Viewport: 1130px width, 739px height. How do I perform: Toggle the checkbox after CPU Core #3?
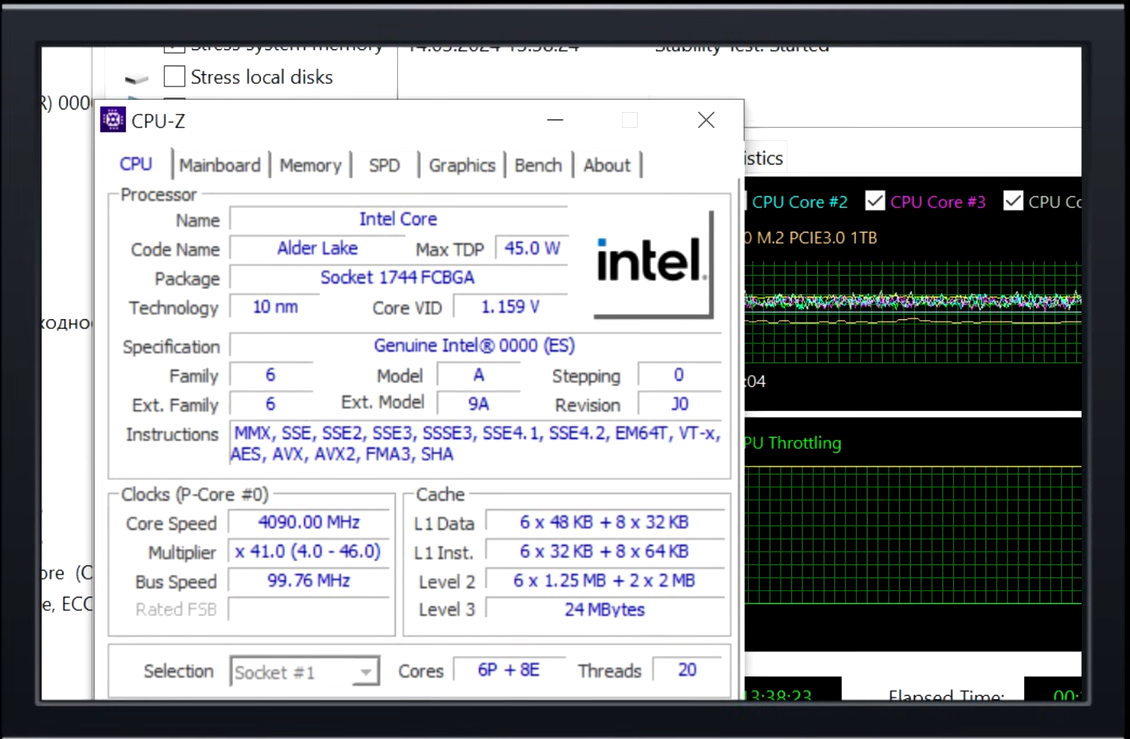click(1013, 201)
